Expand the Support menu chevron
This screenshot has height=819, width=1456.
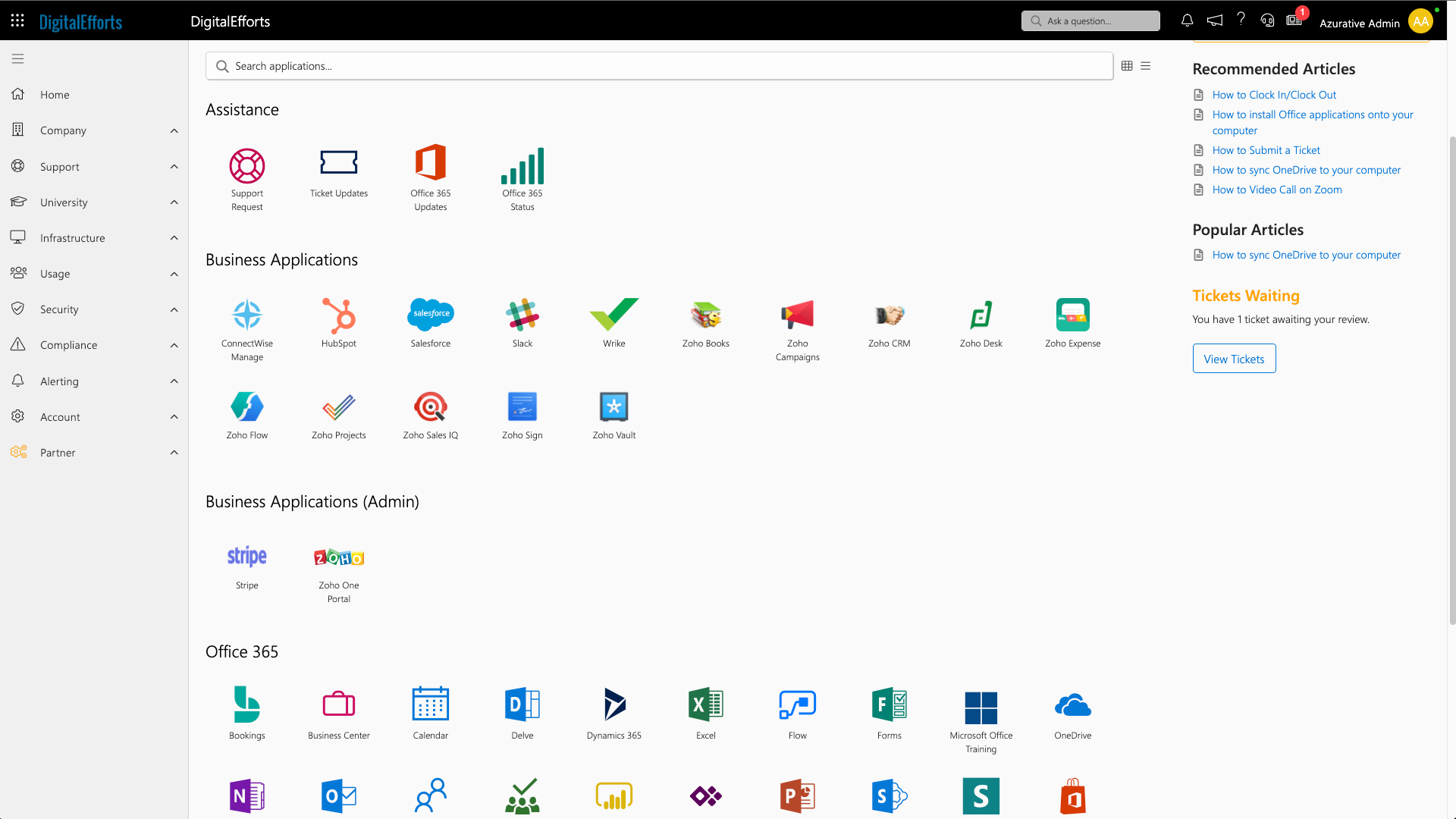tap(174, 166)
